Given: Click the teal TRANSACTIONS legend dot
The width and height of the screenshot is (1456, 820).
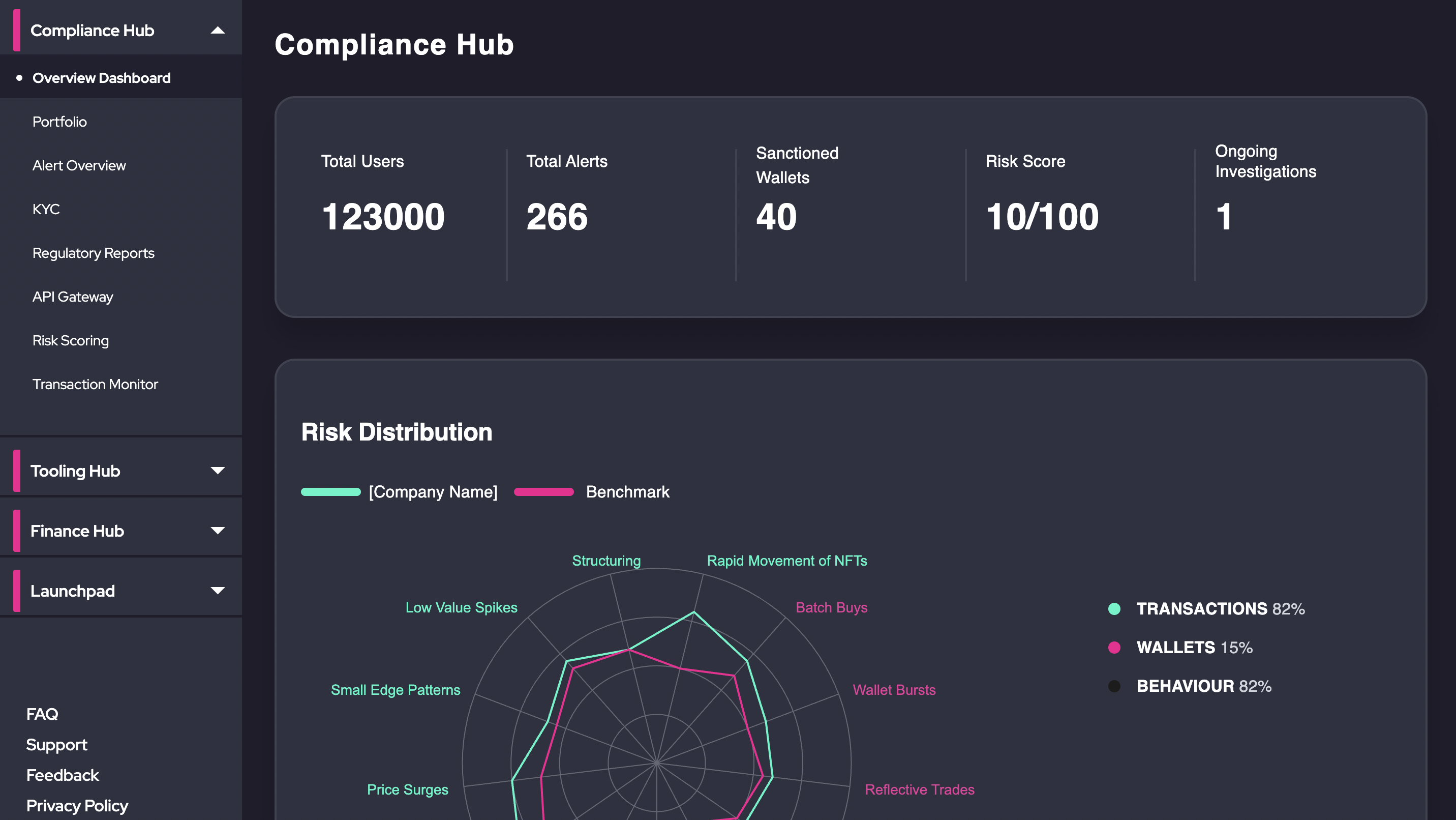Looking at the screenshot, I should [x=1114, y=609].
